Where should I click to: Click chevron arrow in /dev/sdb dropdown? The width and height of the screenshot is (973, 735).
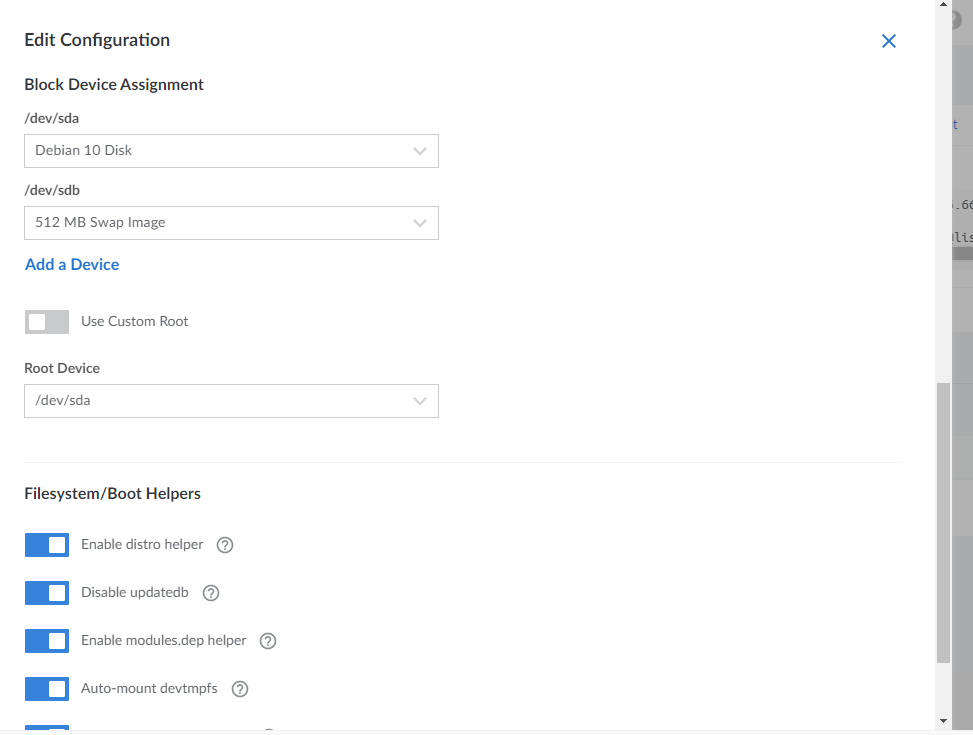[420, 223]
